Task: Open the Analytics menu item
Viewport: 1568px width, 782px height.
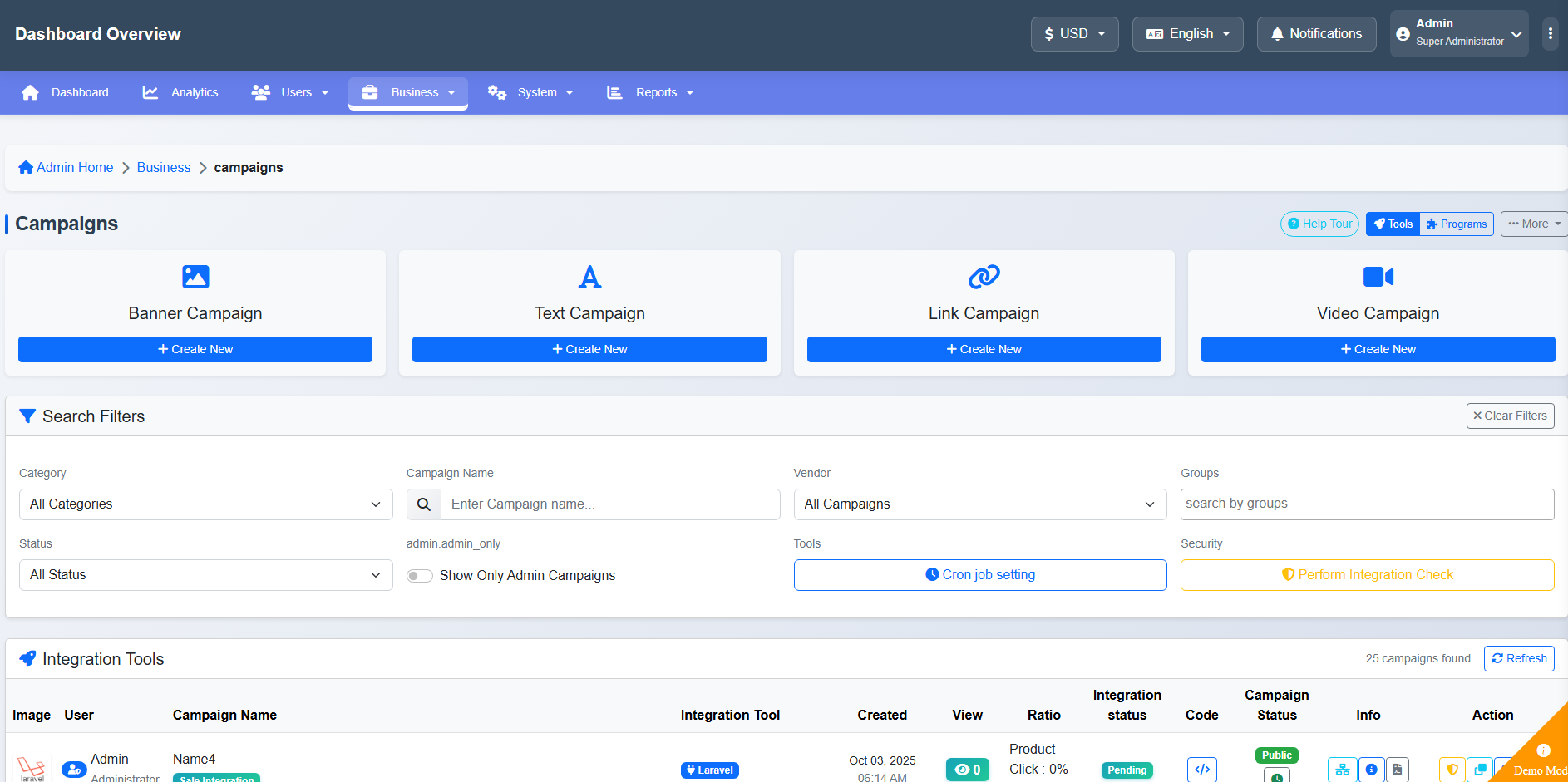Action: tap(180, 92)
